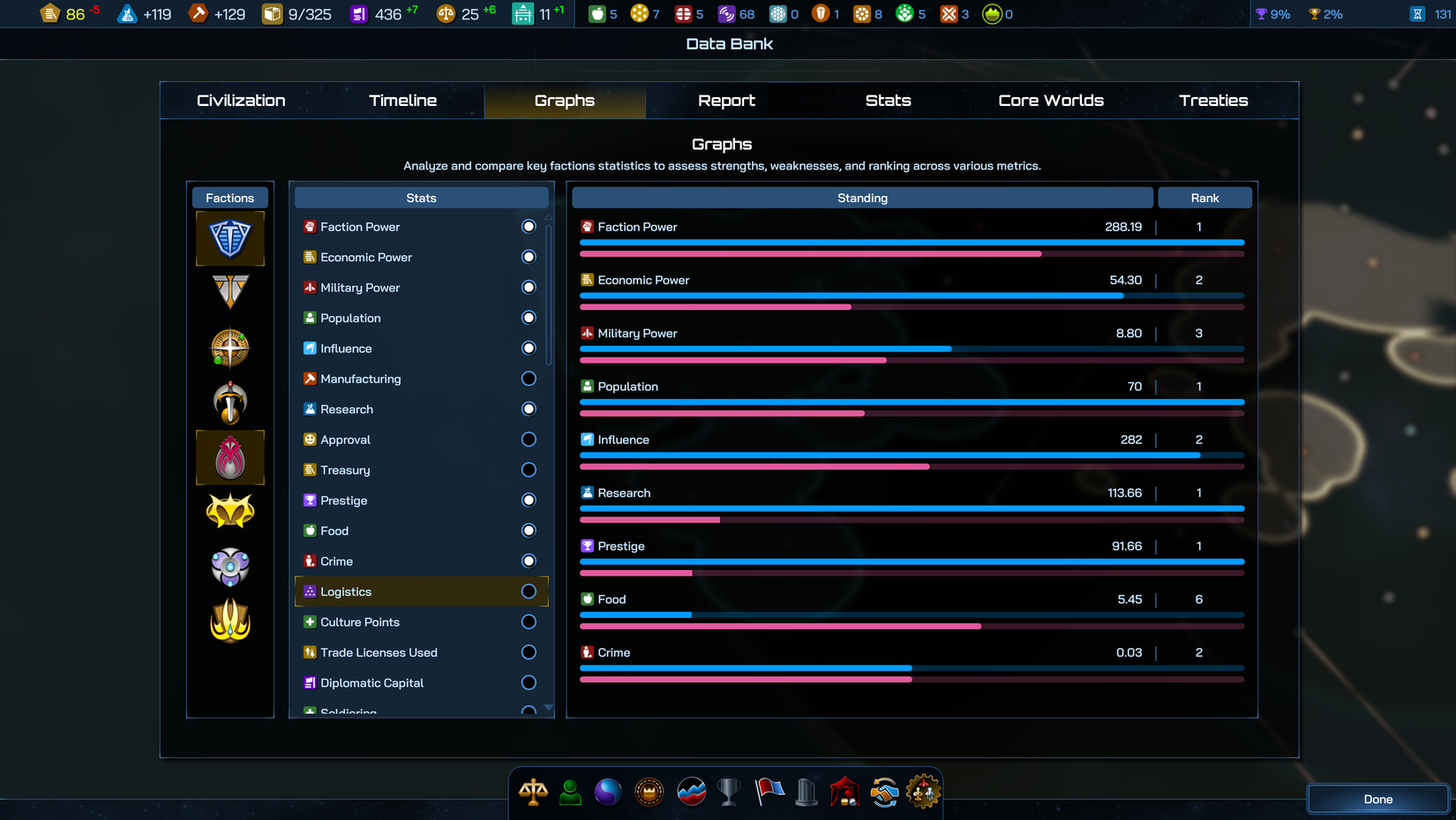Enable the Manufacturing stat radio button
Viewport: 1456px width, 820px height.
(529, 379)
